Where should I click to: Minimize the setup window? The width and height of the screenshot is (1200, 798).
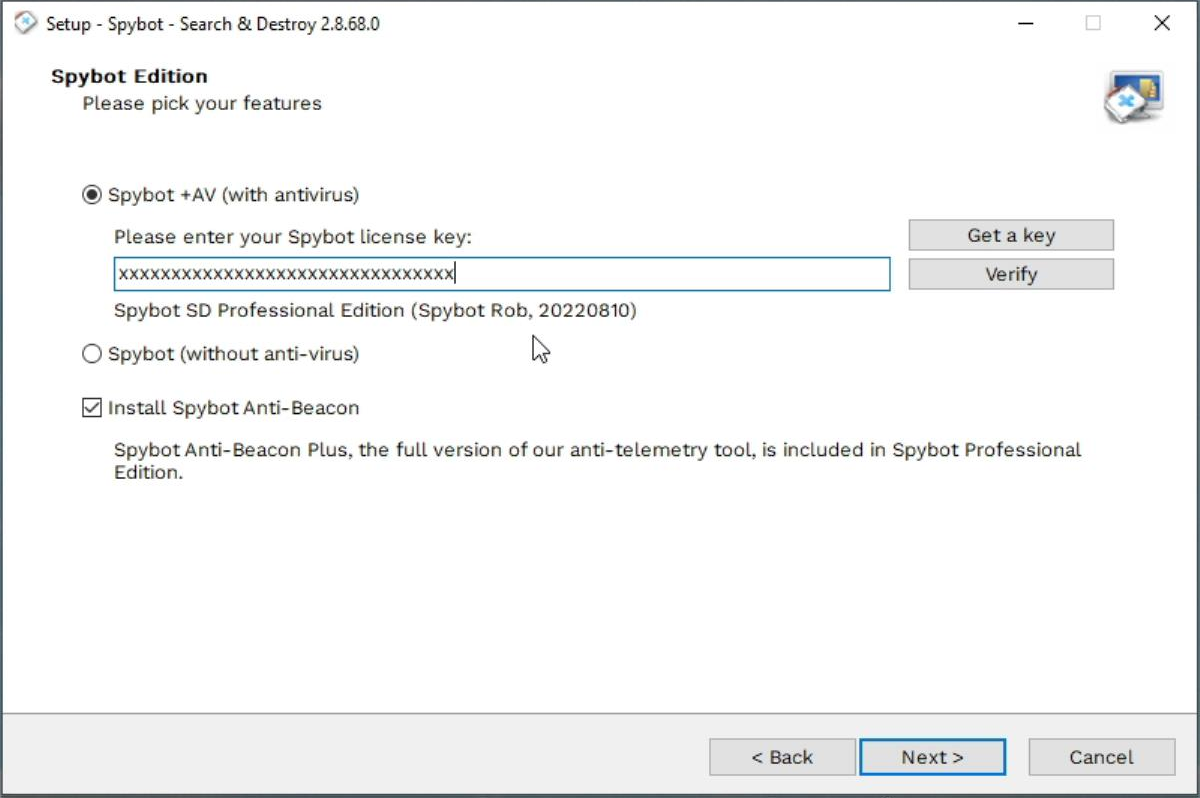1026,22
